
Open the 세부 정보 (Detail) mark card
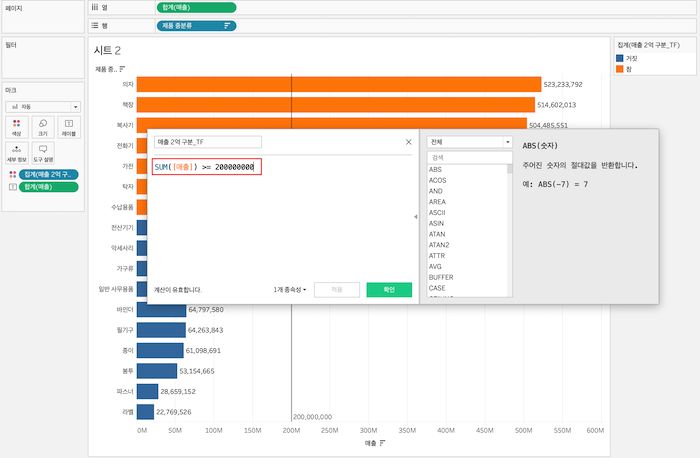[x=17, y=153]
